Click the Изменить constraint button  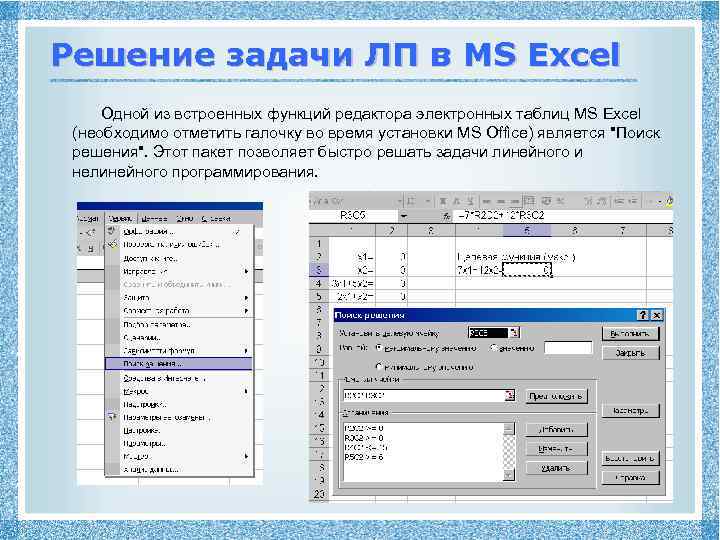556,449
